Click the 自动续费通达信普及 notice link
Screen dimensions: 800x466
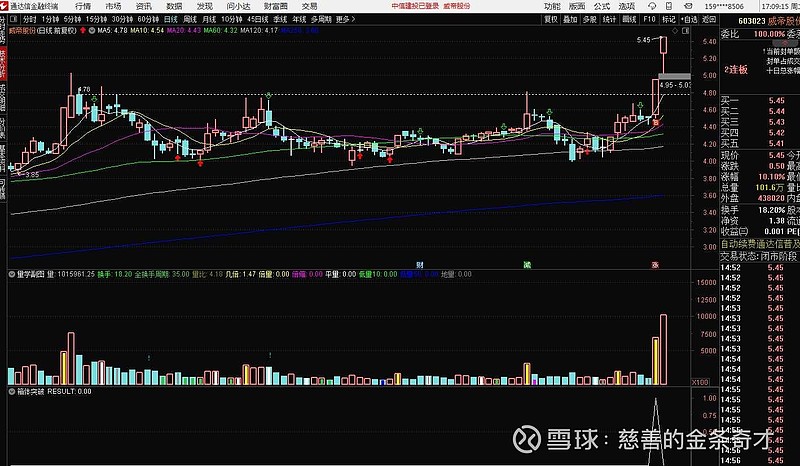pyautogui.click(x=760, y=244)
